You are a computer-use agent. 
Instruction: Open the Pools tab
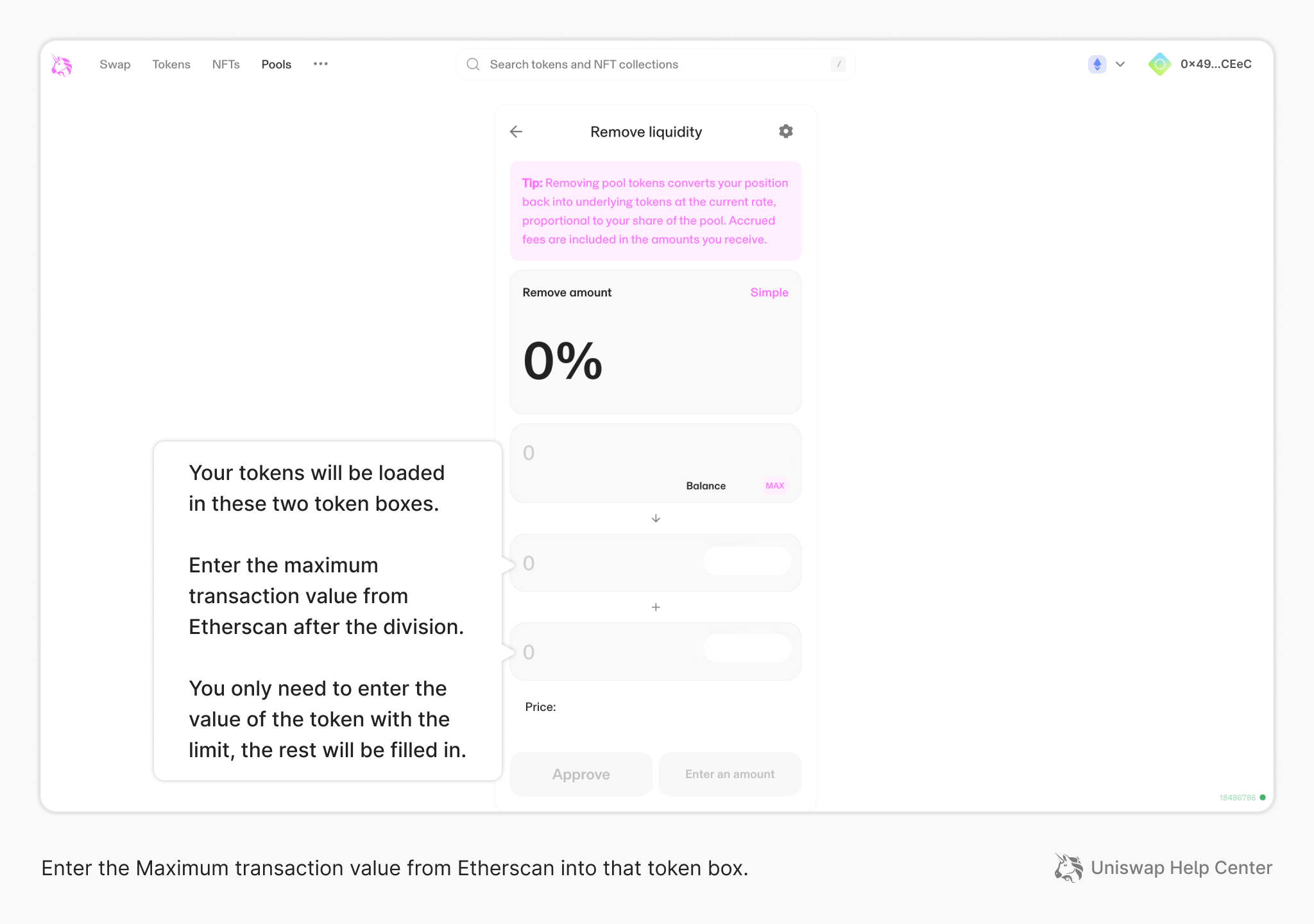[276, 64]
